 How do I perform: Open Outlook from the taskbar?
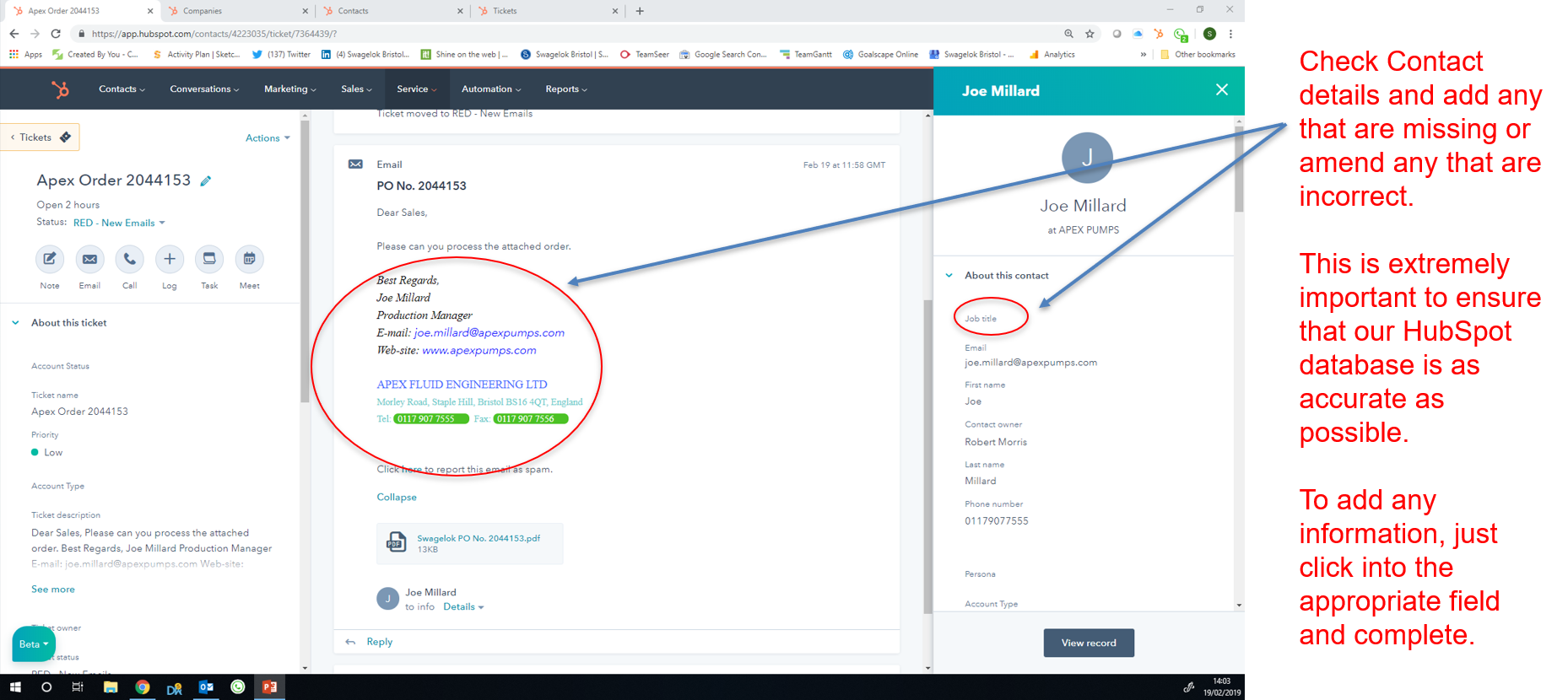pos(206,687)
